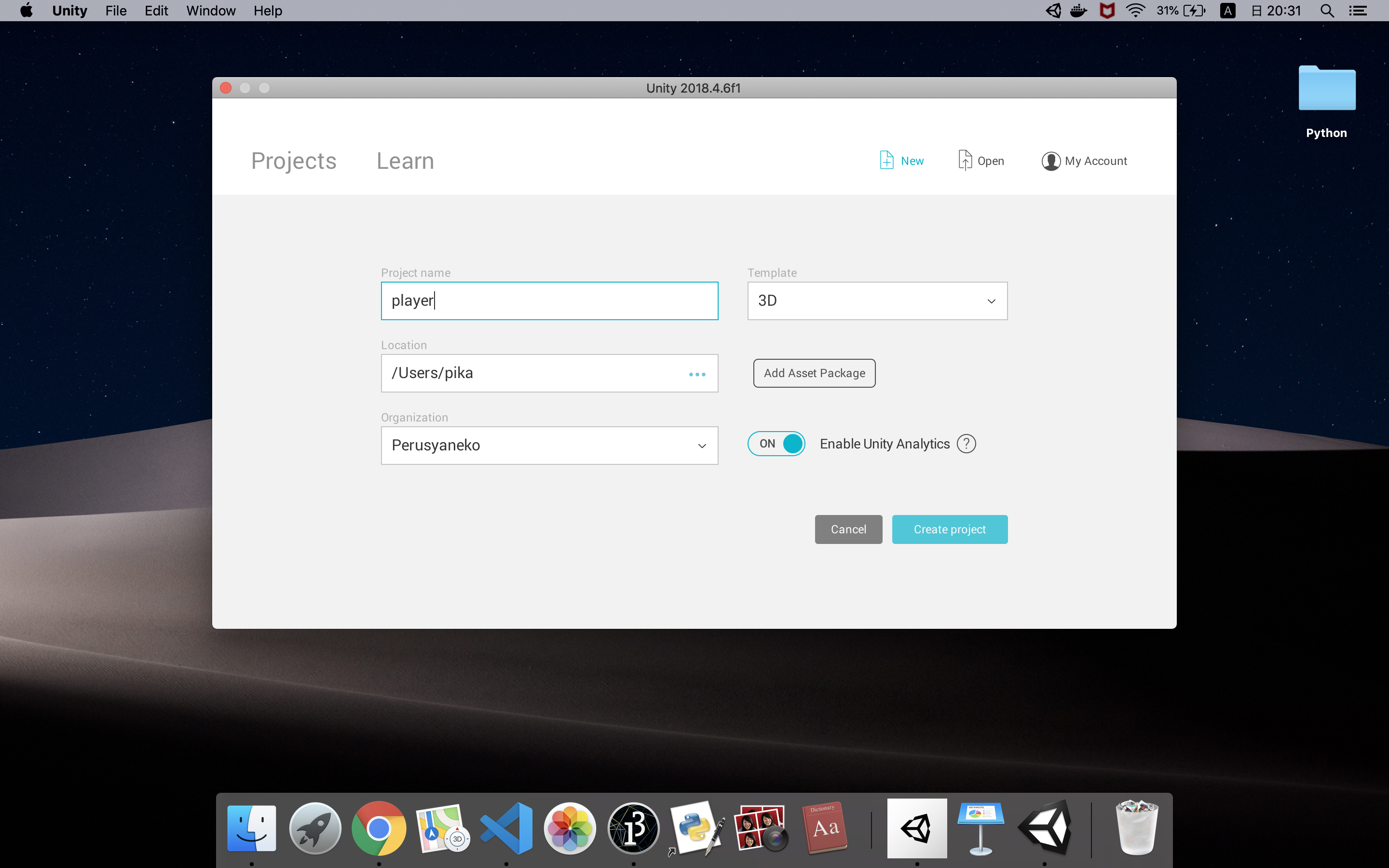Click the Create project button
The height and width of the screenshot is (868, 1389).
(x=949, y=529)
